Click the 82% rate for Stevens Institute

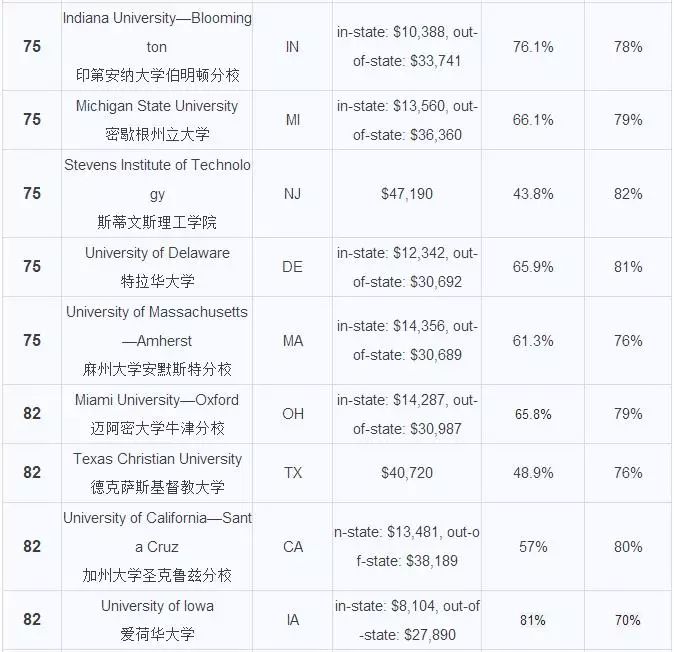click(628, 194)
